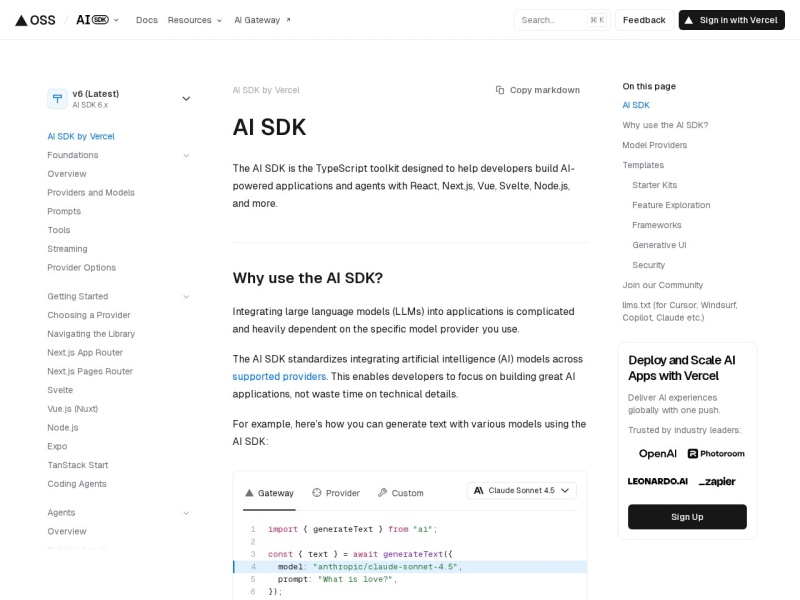Jump to Feature Exploration section
Image resolution: width=800 pixels, height=600 pixels.
click(x=671, y=205)
